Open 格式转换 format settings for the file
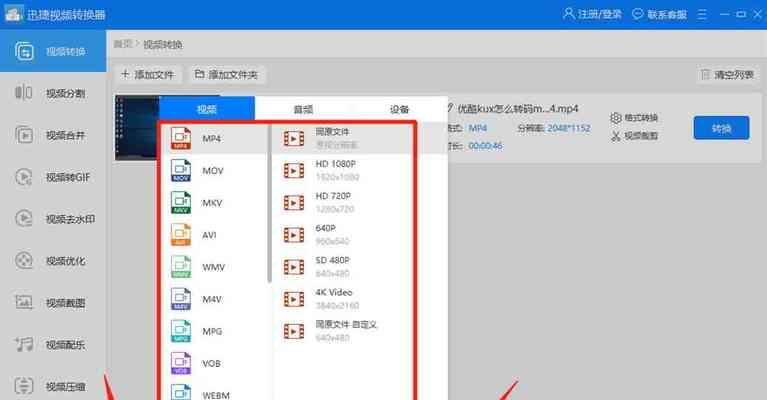Viewport: 767px width, 400px height. [634, 117]
